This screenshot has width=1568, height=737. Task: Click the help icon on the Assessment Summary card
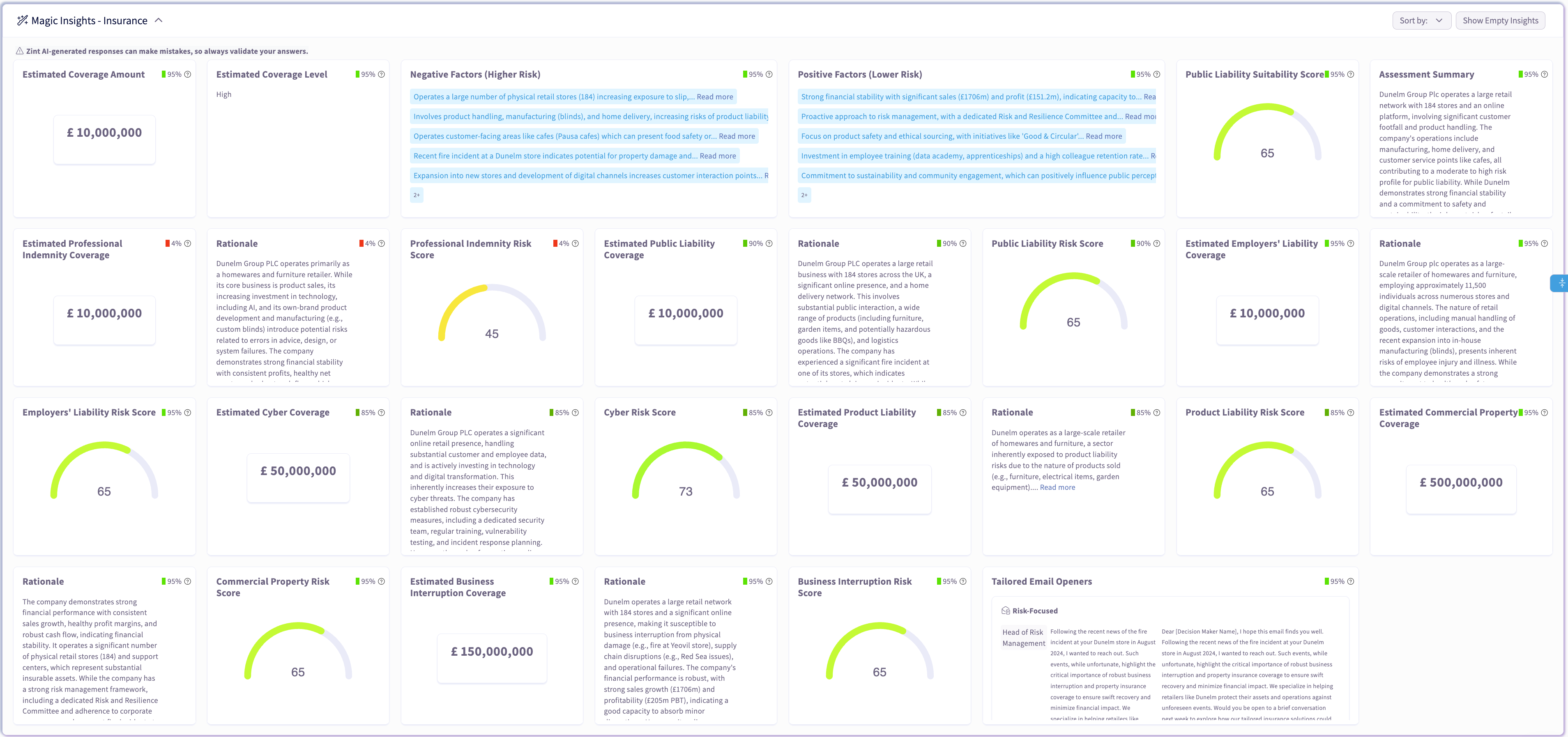[x=1545, y=73]
